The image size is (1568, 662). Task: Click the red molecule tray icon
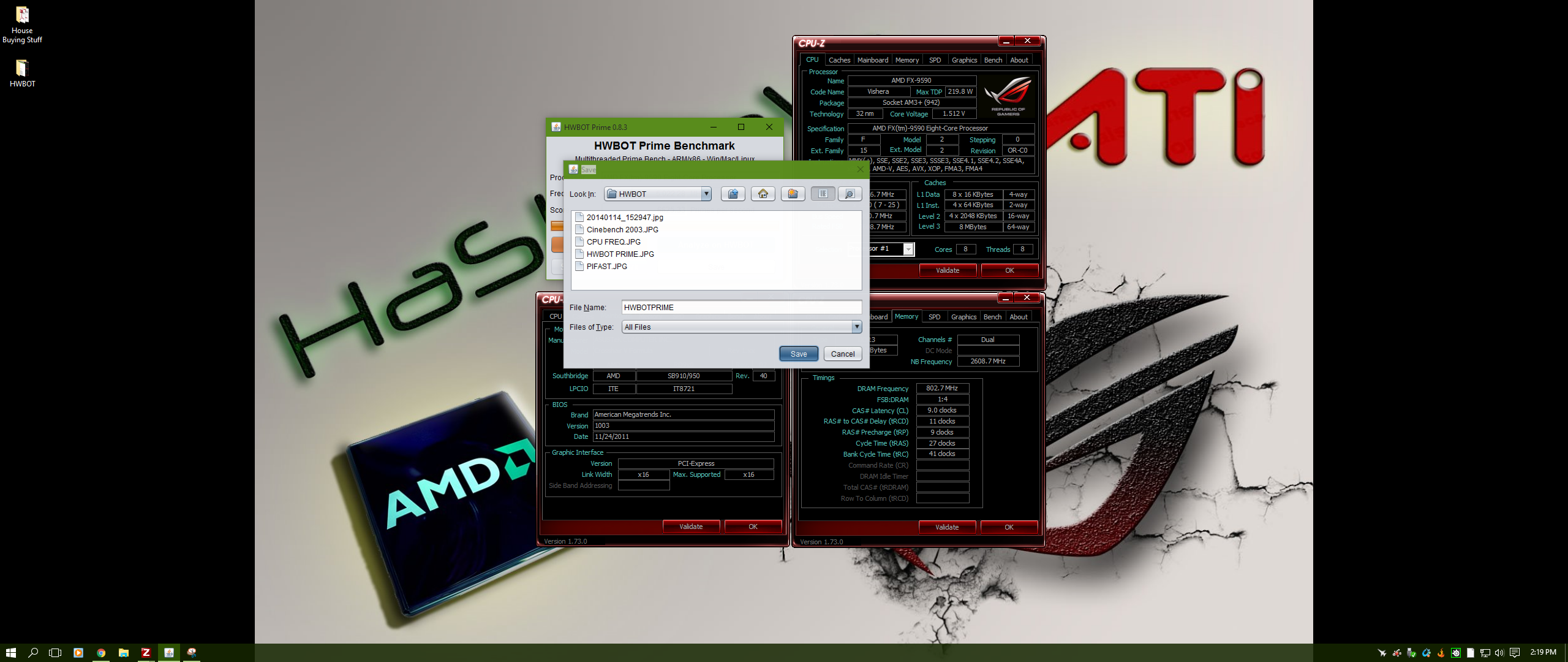pyautogui.click(x=1396, y=653)
